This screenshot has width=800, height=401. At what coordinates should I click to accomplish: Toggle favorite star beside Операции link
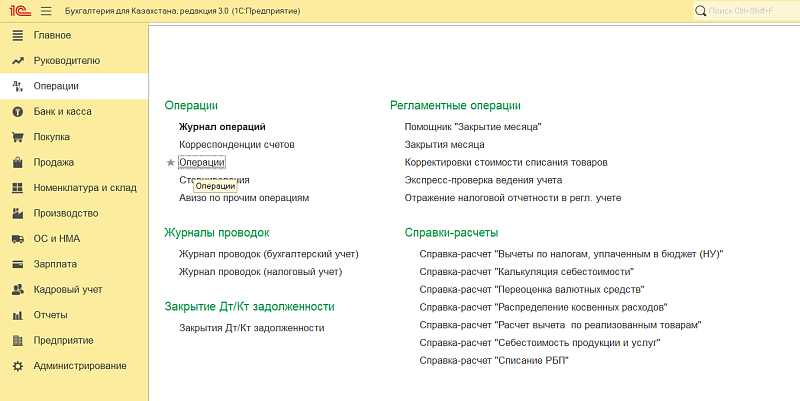(x=170, y=162)
